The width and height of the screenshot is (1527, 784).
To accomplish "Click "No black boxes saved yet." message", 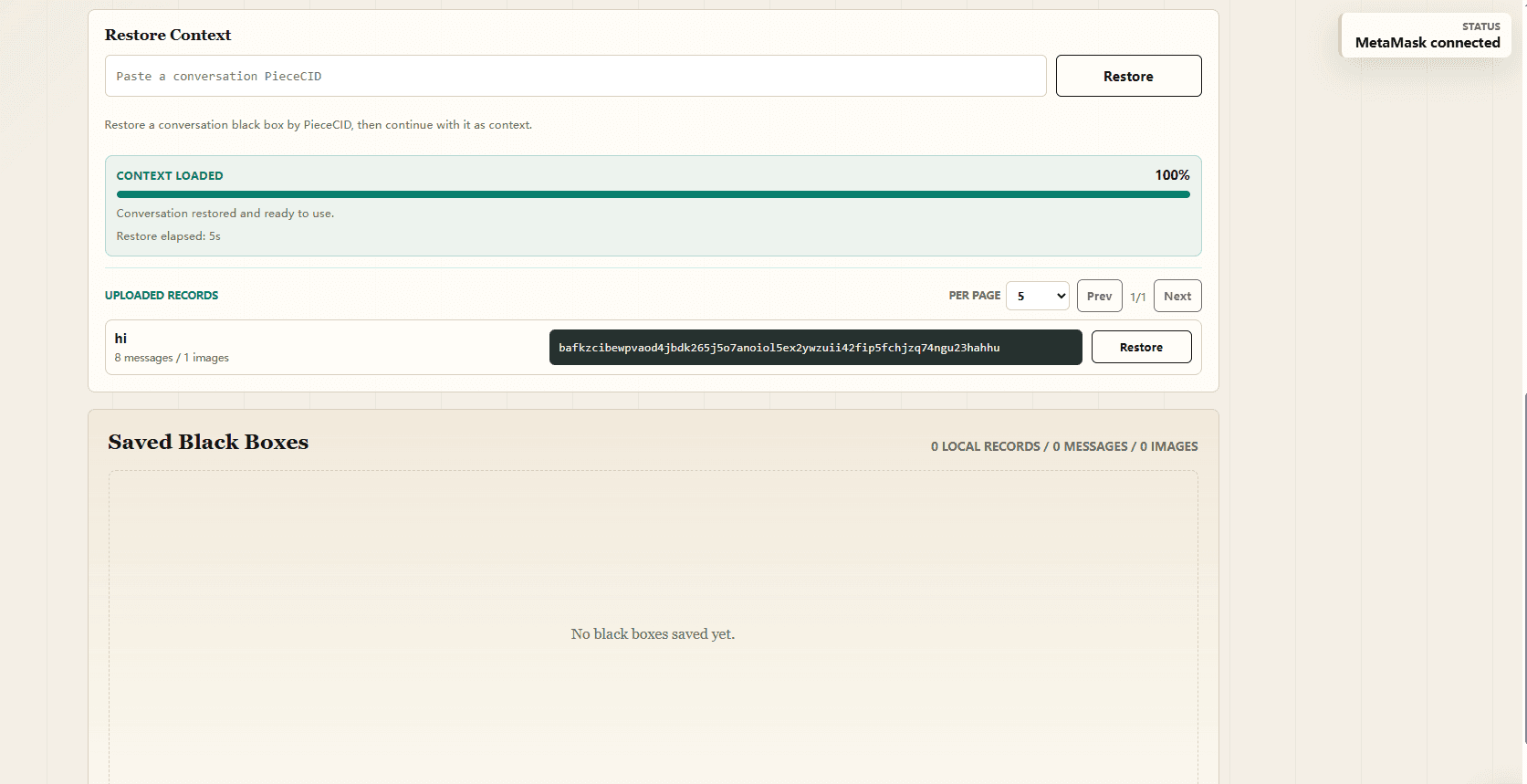I will pos(653,634).
